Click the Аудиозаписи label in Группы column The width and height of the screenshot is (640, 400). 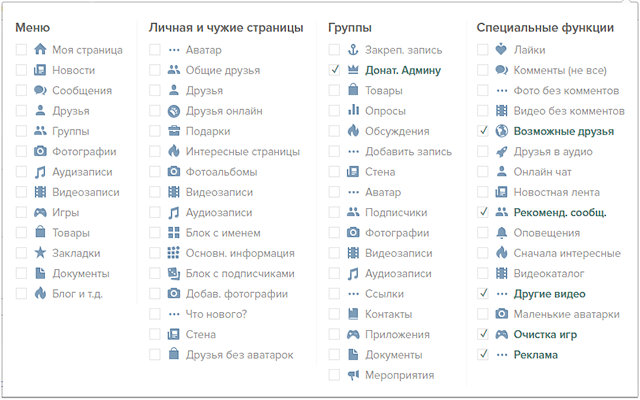(x=398, y=273)
